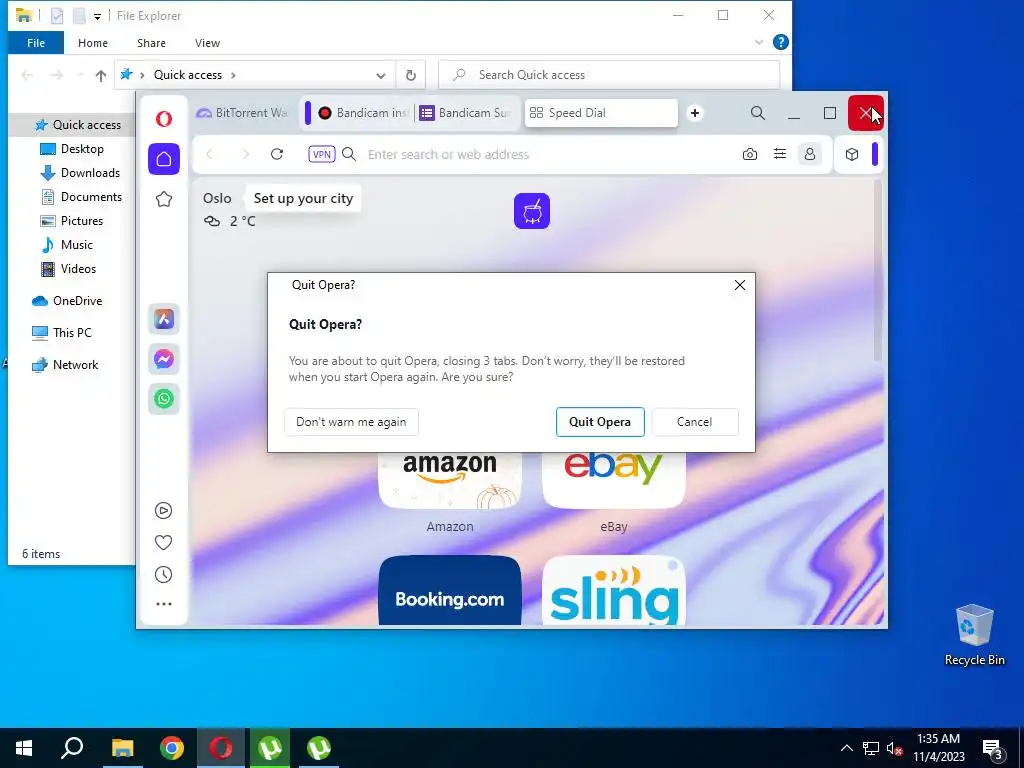Screen dimensions: 1024x768
Task: Open the Booking.com speed dial tile
Action: [450, 590]
